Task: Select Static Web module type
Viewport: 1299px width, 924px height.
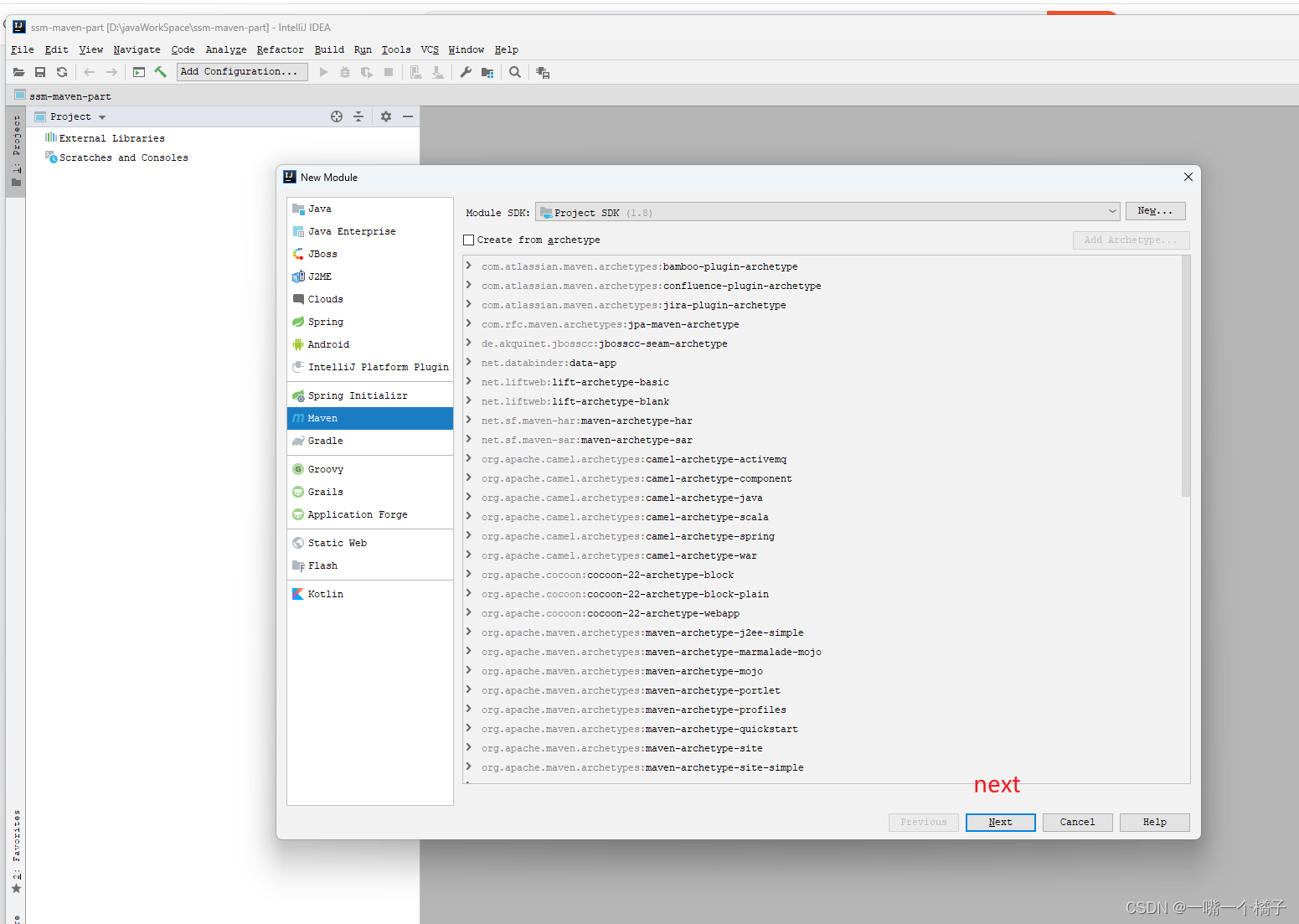Action: [369, 543]
